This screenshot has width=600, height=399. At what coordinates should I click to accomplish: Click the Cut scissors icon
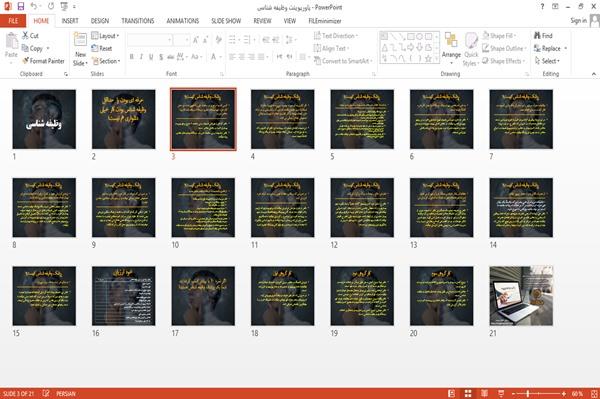[25, 36]
